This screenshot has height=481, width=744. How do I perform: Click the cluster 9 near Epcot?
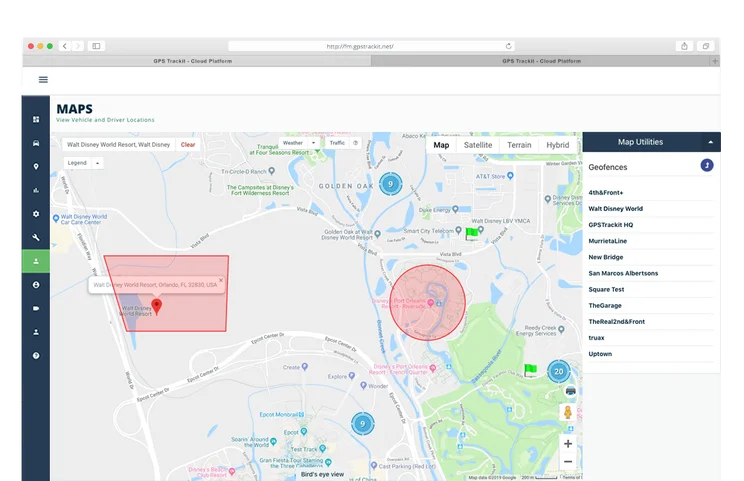point(363,424)
